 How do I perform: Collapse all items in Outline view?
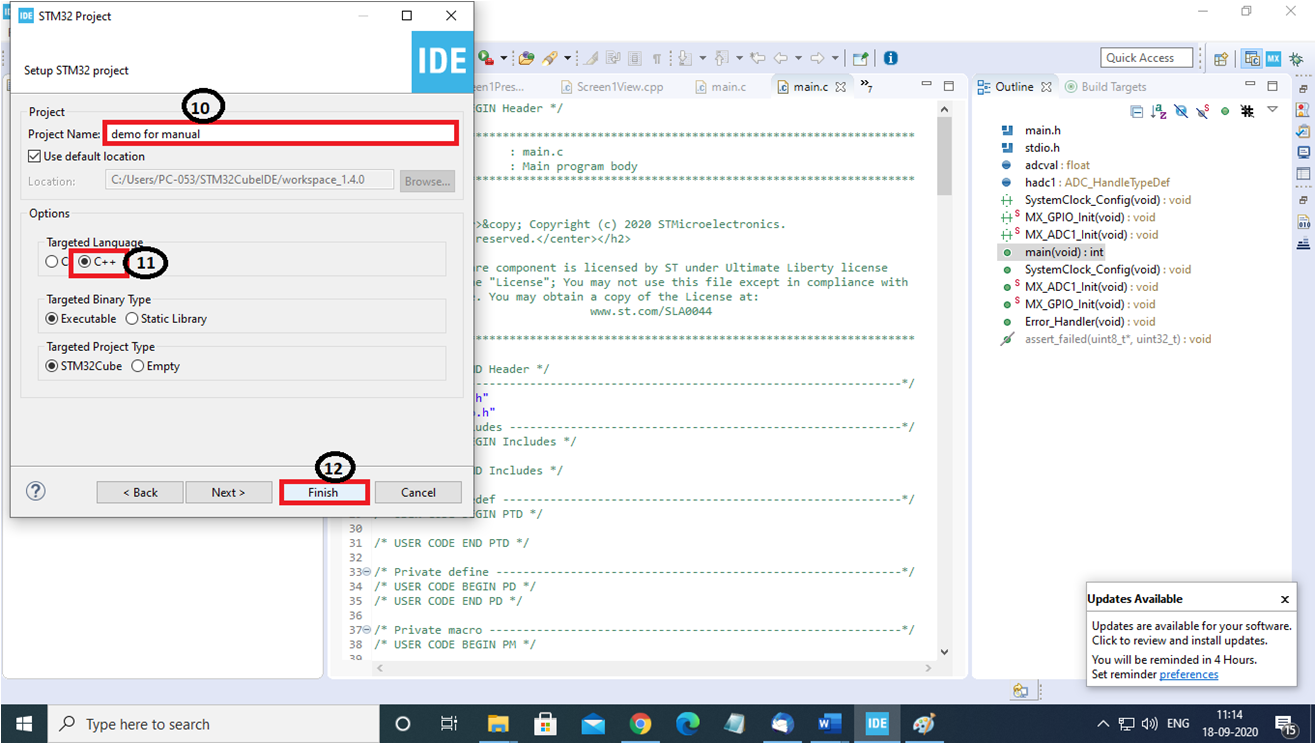pos(1137,111)
